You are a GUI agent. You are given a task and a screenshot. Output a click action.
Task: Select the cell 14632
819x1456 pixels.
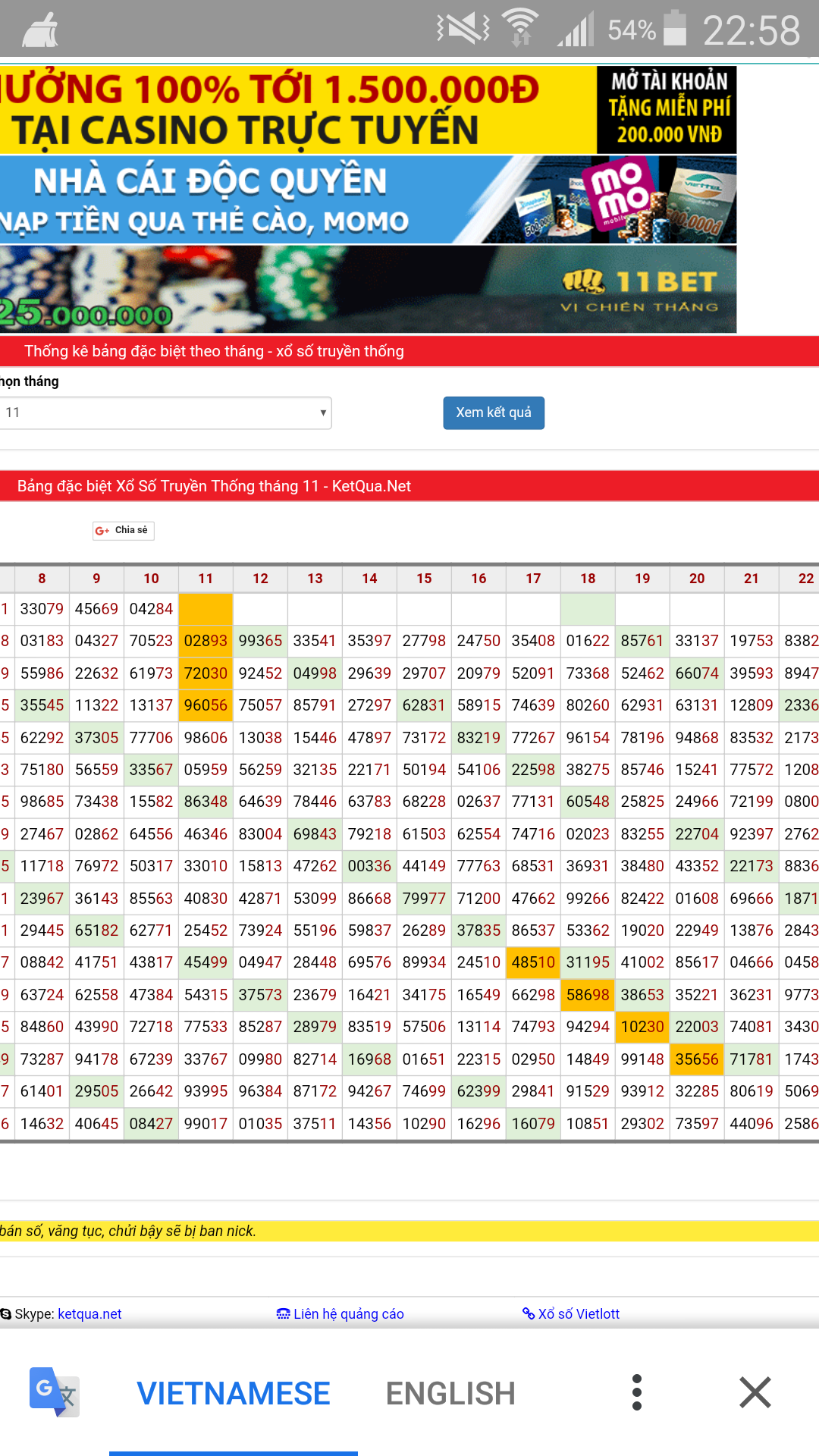(42, 1124)
